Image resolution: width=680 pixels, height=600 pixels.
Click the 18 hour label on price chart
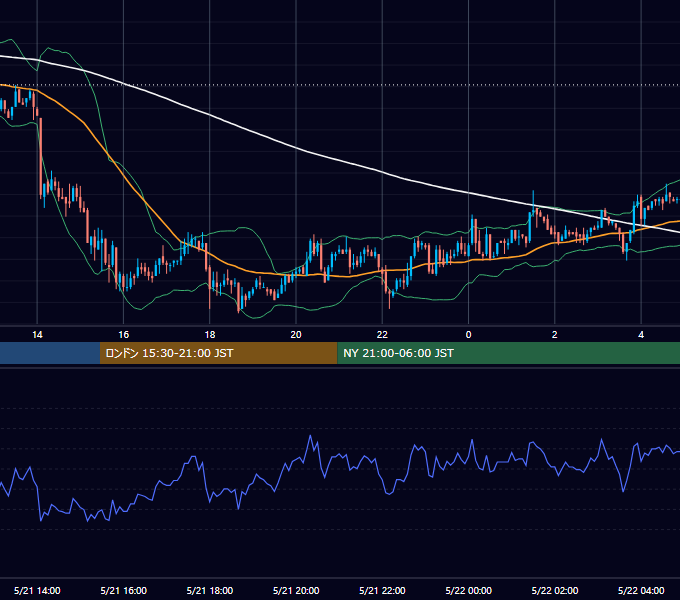[x=210, y=335]
